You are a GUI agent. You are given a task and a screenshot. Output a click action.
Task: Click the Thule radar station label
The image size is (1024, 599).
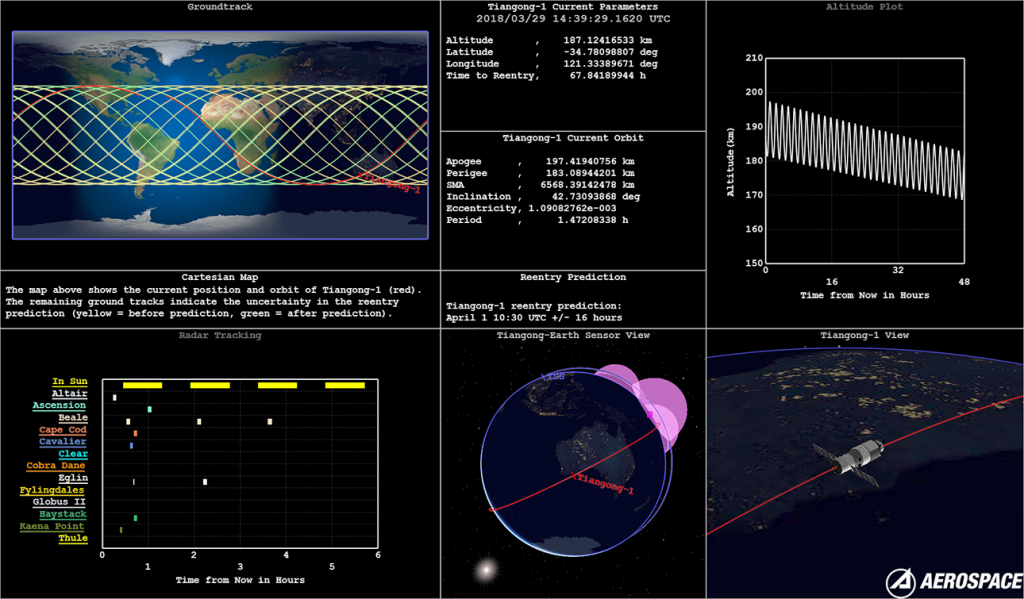coord(73,538)
